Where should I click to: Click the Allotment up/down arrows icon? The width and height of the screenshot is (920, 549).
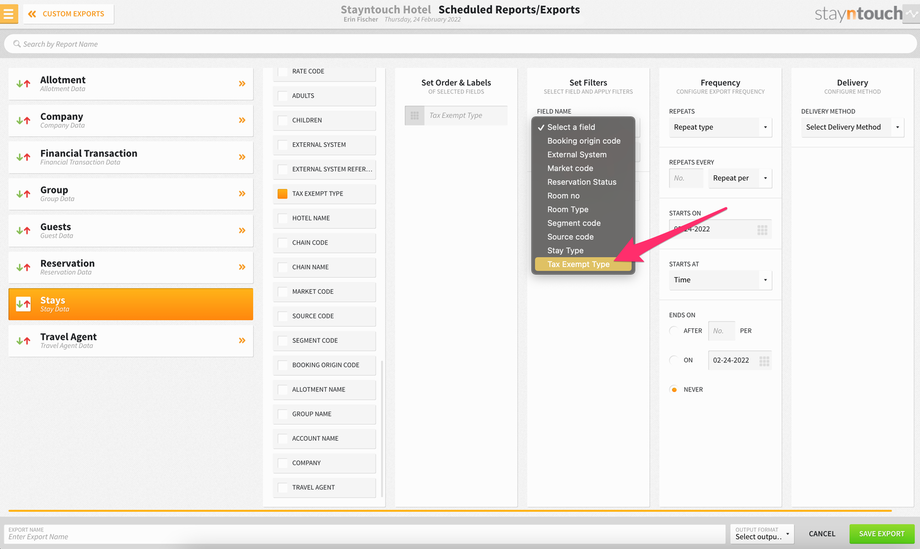[23, 84]
